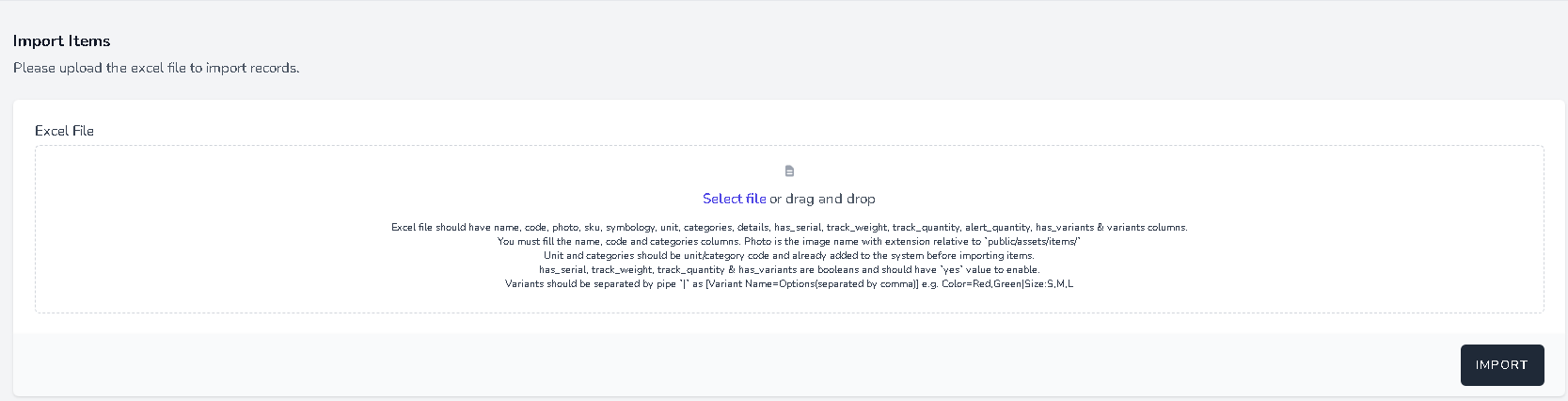Click the line starting "You must fill the name"
The width and height of the screenshot is (1568, 401).
coord(789,241)
